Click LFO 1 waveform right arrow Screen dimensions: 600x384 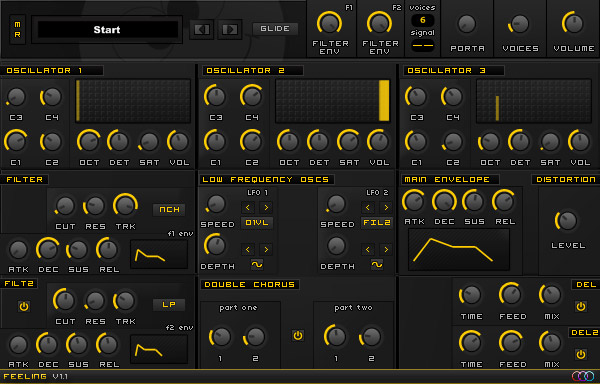click(x=266, y=249)
